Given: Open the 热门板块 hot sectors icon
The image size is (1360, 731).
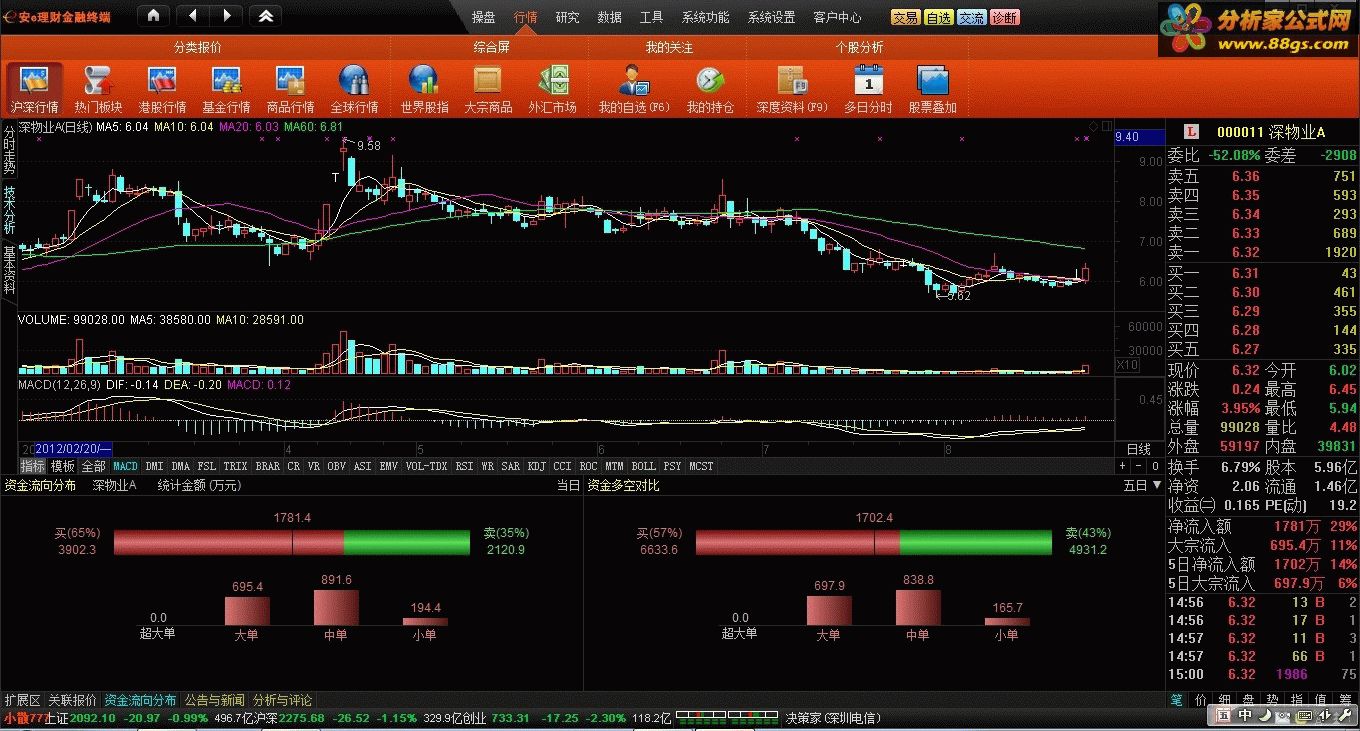Looking at the screenshot, I should point(98,89).
